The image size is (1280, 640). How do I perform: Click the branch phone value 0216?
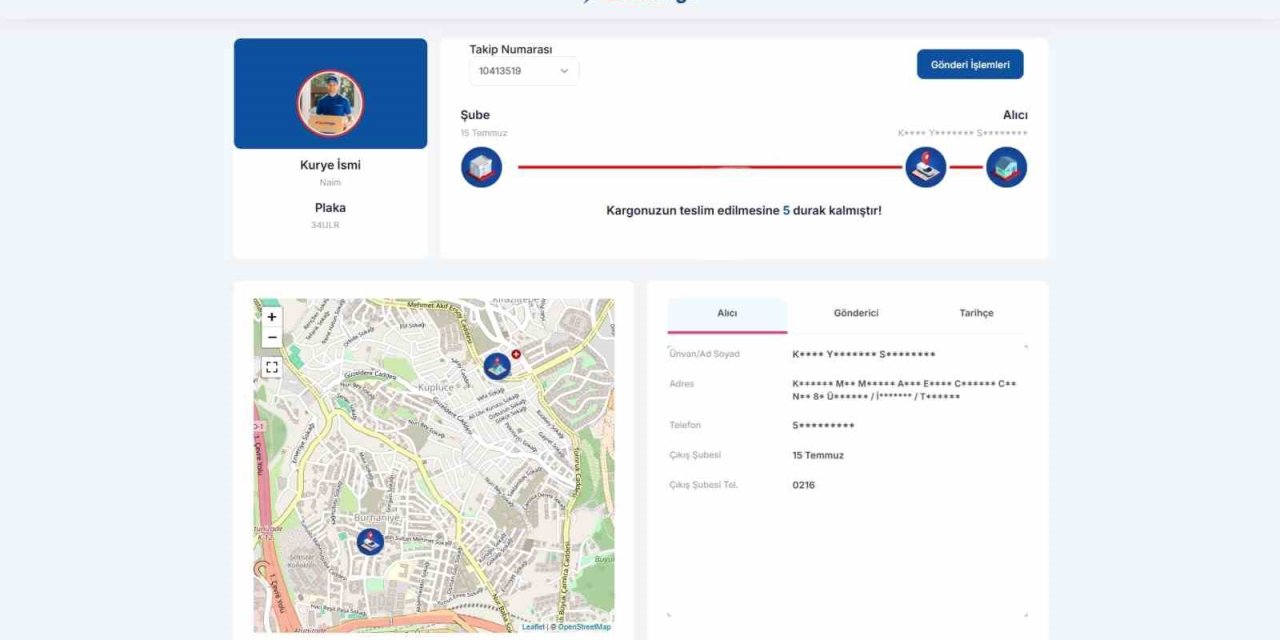(x=803, y=485)
